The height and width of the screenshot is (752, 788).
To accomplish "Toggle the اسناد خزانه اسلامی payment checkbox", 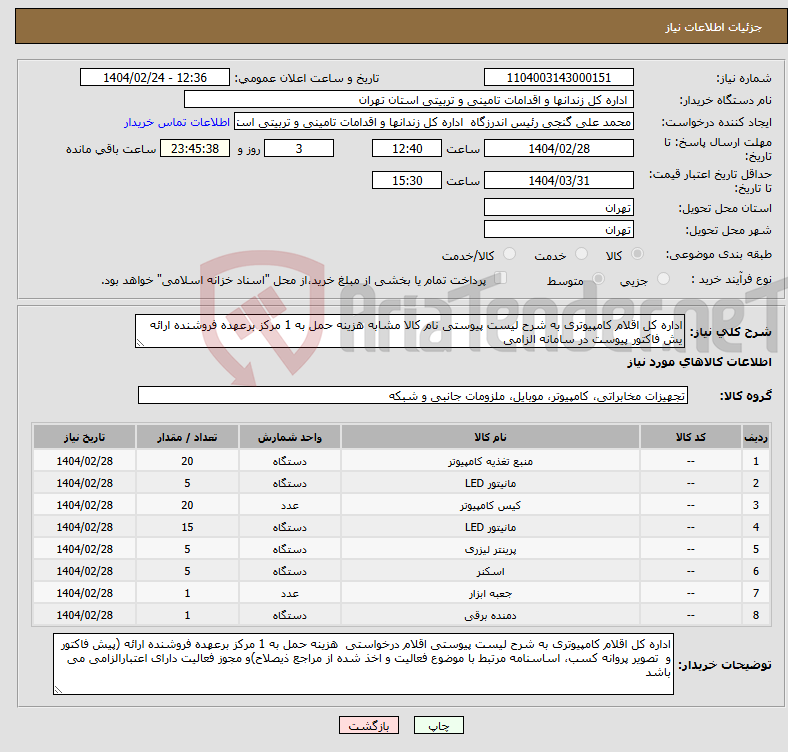I will pos(500,277).
